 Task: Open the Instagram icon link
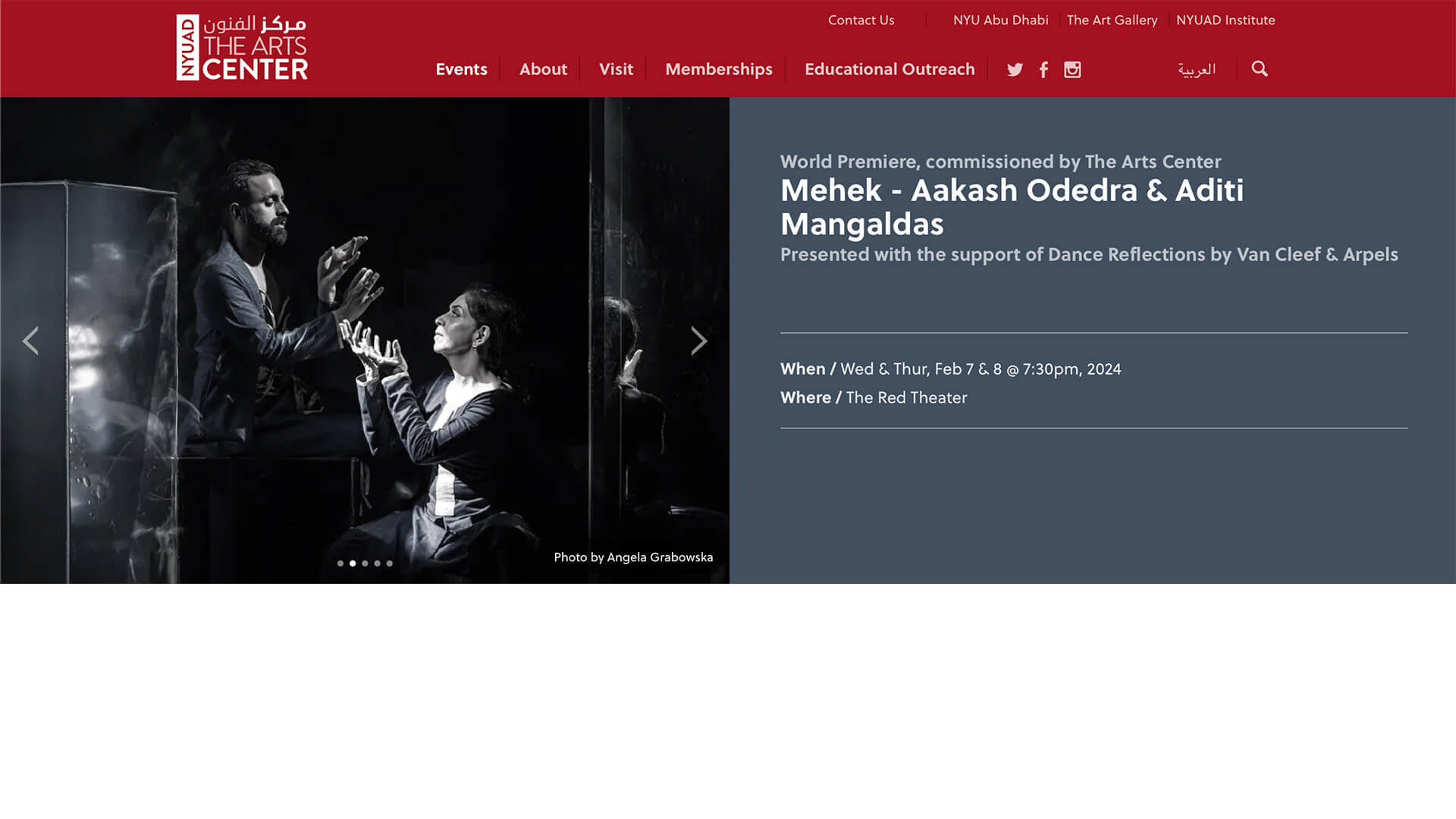pos(1072,70)
